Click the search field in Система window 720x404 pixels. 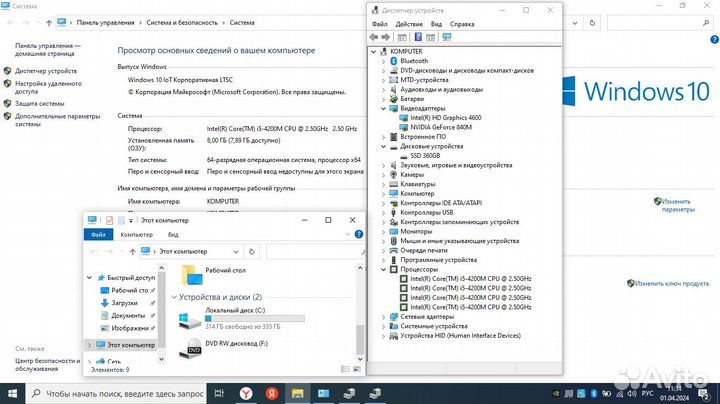click(660, 22)
